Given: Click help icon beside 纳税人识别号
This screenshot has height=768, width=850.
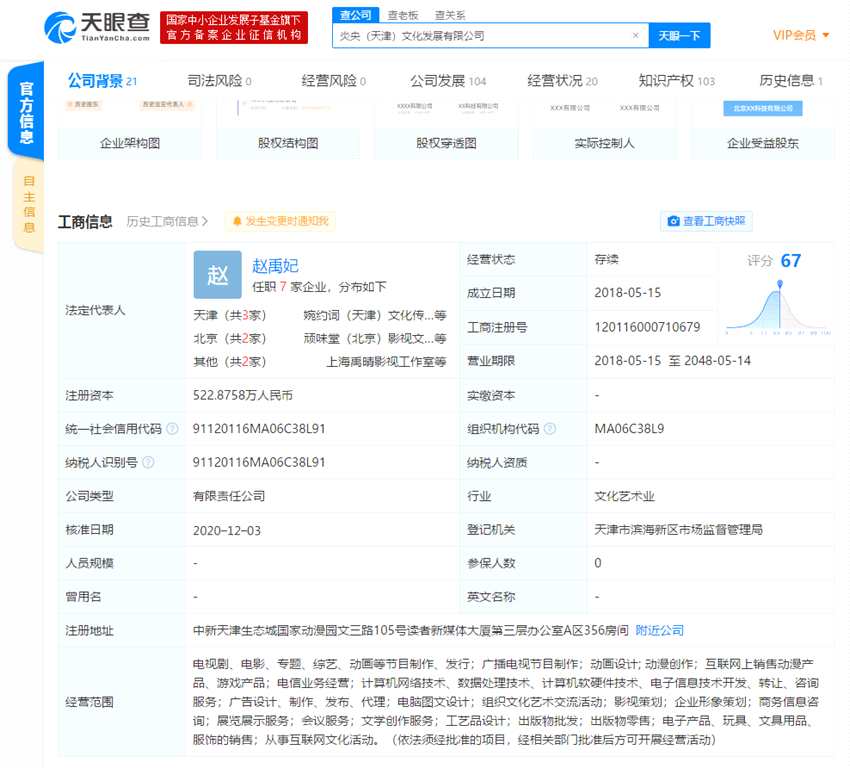Looking at the screenshot, I should click(x=148, y=463).
